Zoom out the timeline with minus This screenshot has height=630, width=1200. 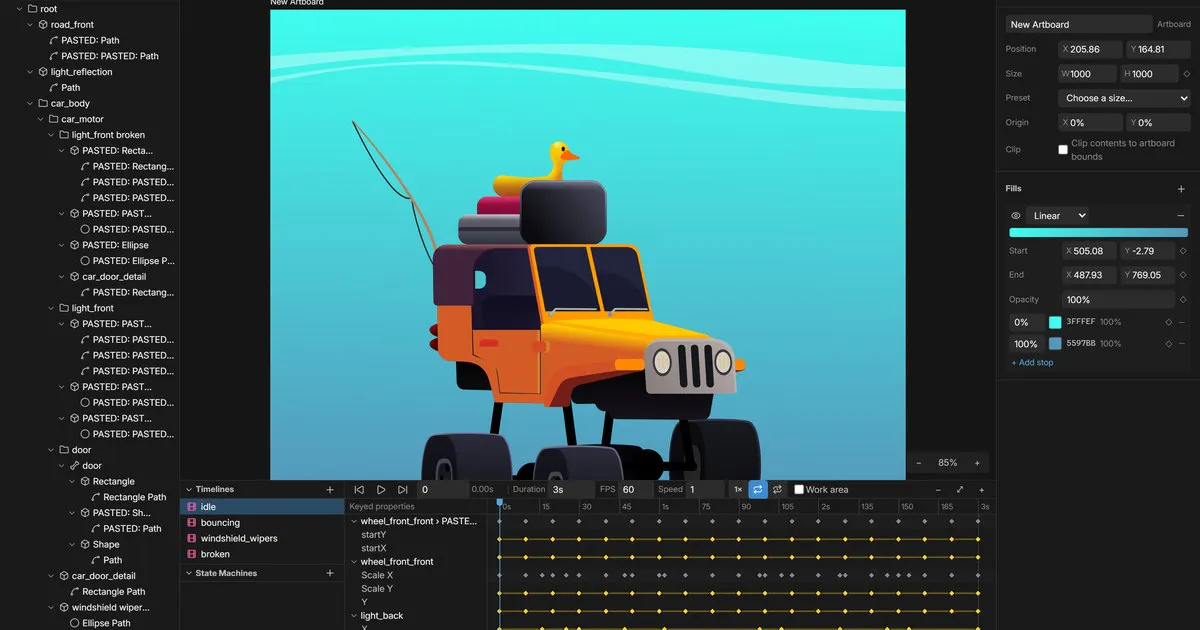click(938, 490)
